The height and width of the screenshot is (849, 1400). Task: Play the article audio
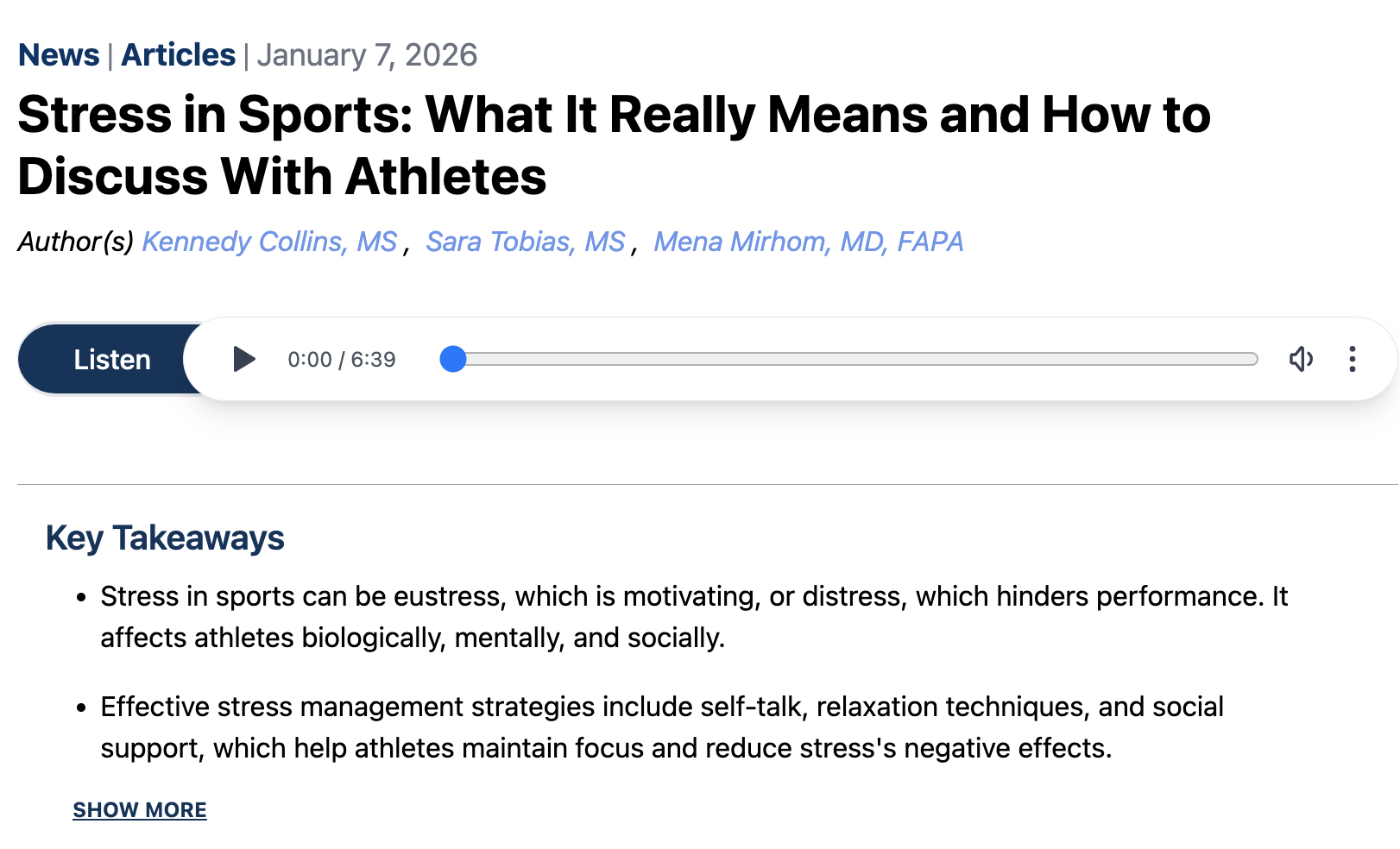(x=244, y=359)
